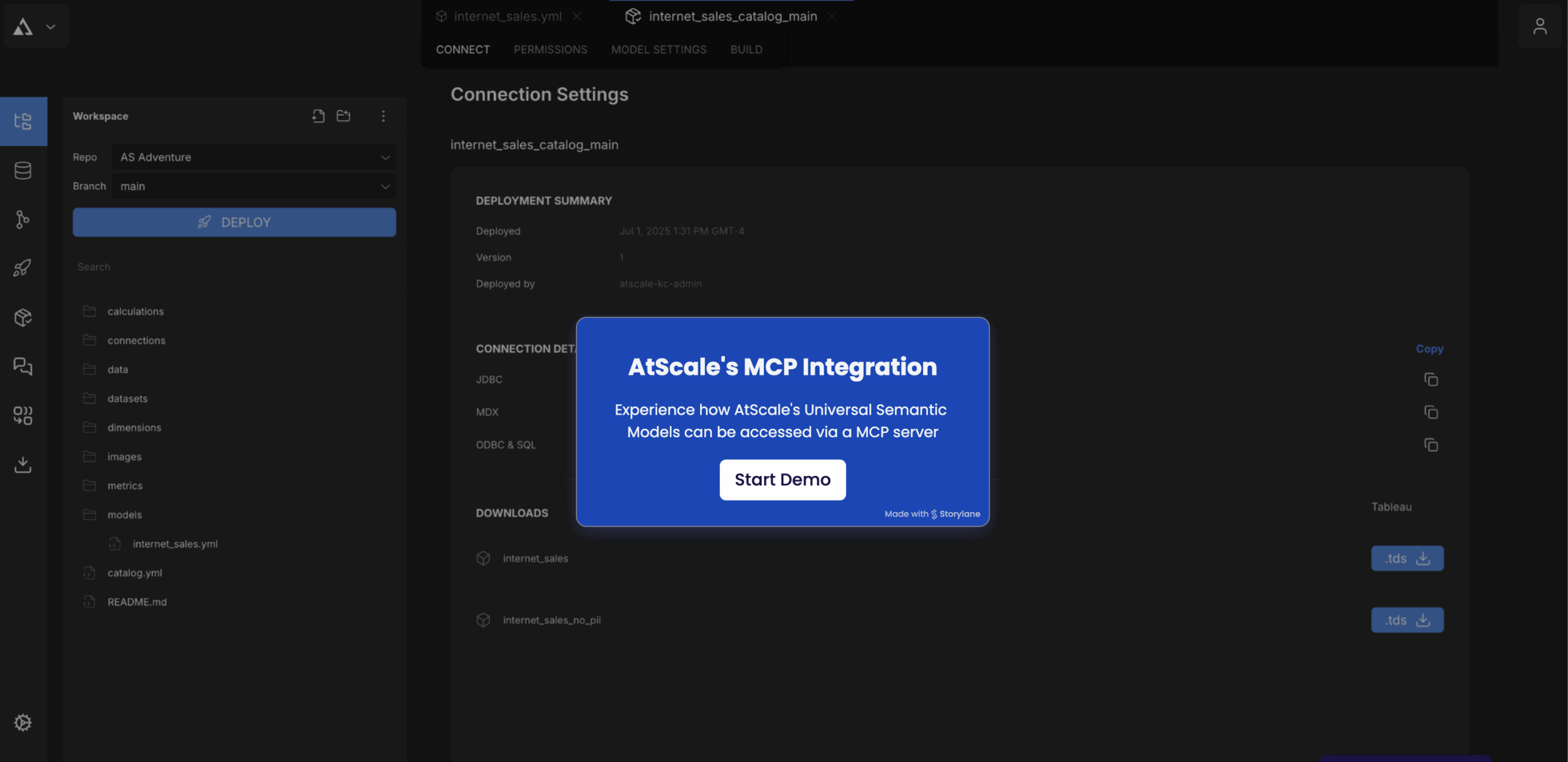This screenshot has width=1568, height=762.
Task: Click the new file icon in Workspace
Action: pos(318,116)
